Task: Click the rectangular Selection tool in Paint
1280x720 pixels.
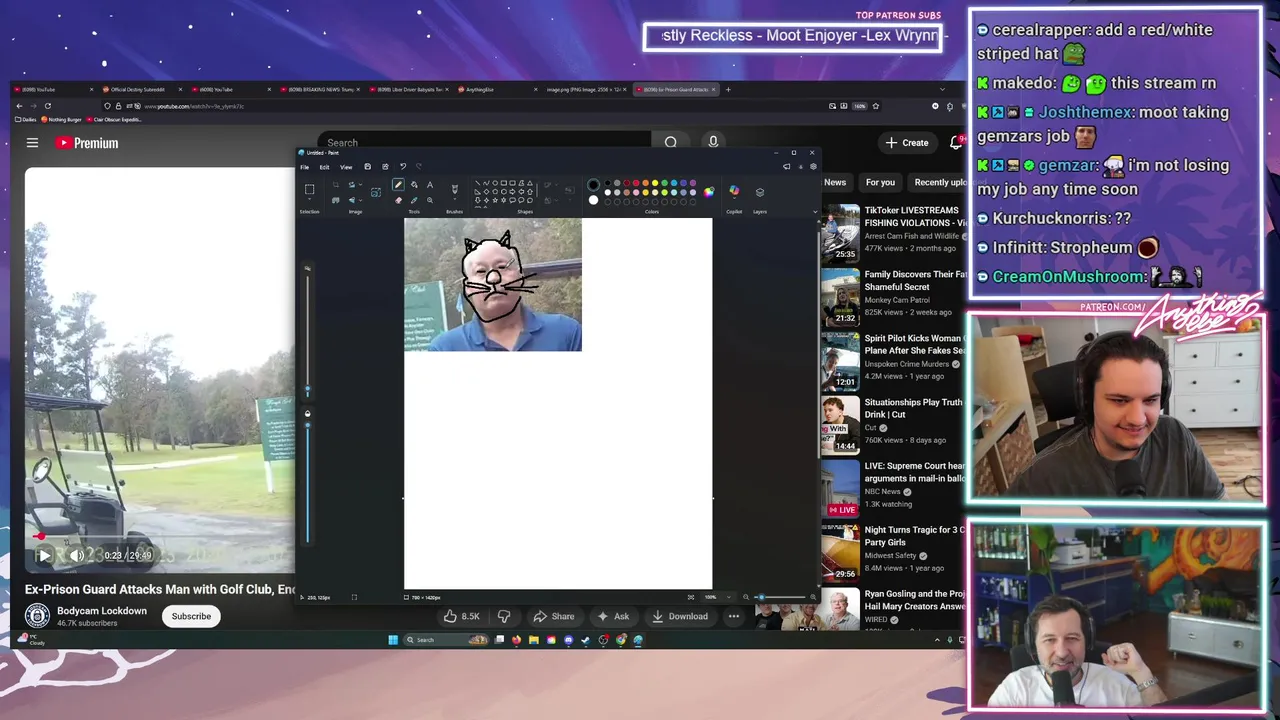Action: click(309, 189)
